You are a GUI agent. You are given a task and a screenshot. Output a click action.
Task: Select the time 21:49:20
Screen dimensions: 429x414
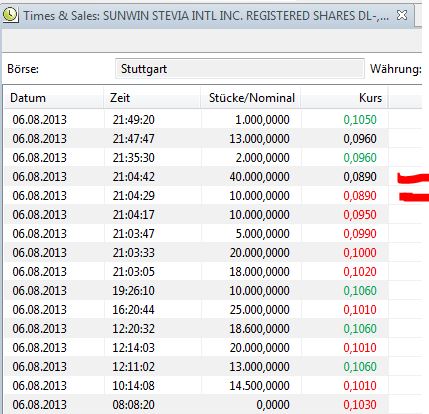pos(134,120)
